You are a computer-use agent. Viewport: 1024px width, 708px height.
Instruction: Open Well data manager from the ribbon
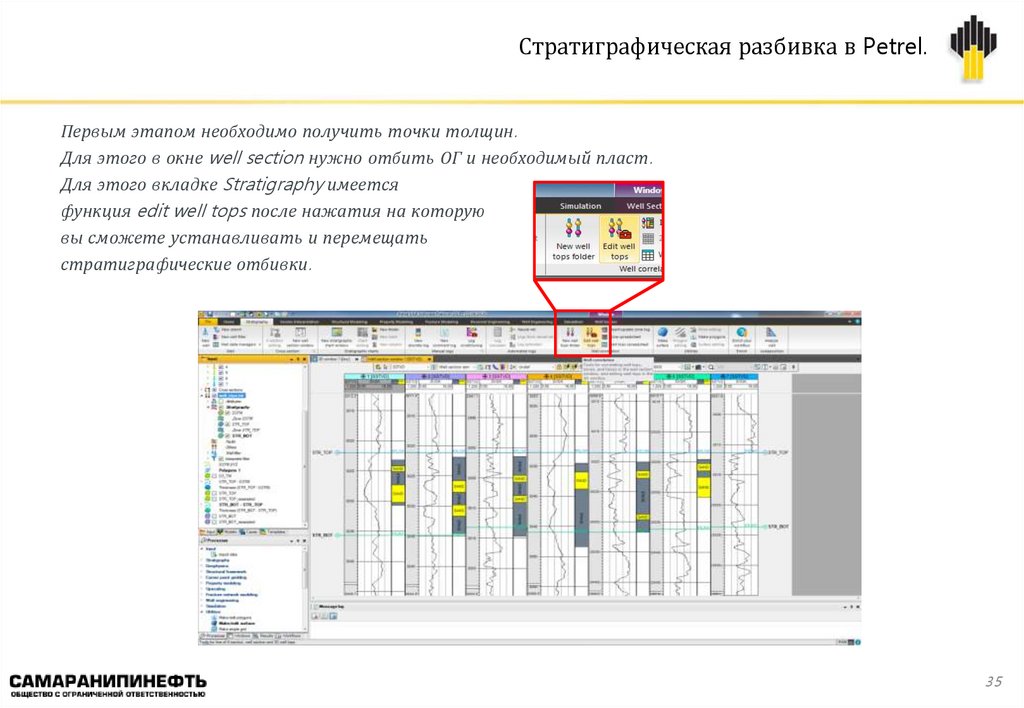[236, 344]
